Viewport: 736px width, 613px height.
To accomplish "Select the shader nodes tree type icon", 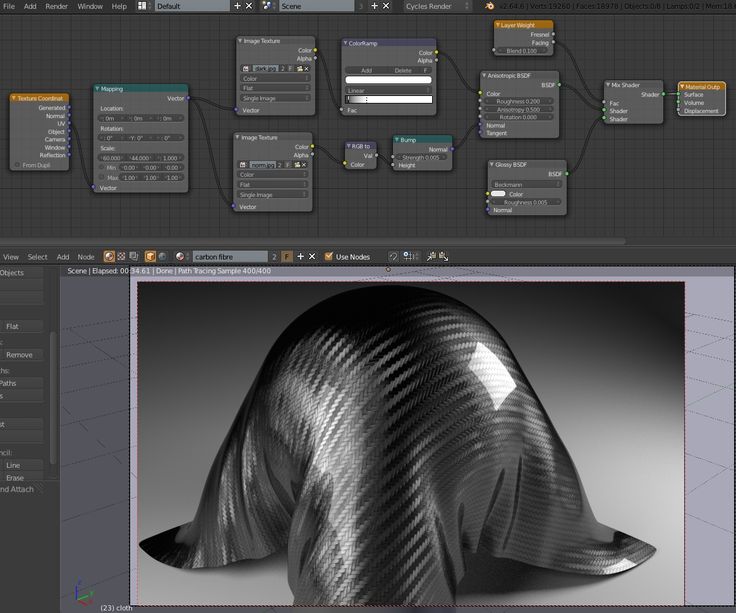I will (x=109, y=257).
